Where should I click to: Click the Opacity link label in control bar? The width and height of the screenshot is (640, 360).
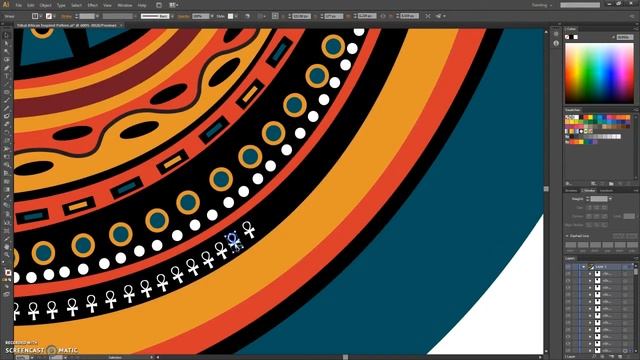point(184,16)
